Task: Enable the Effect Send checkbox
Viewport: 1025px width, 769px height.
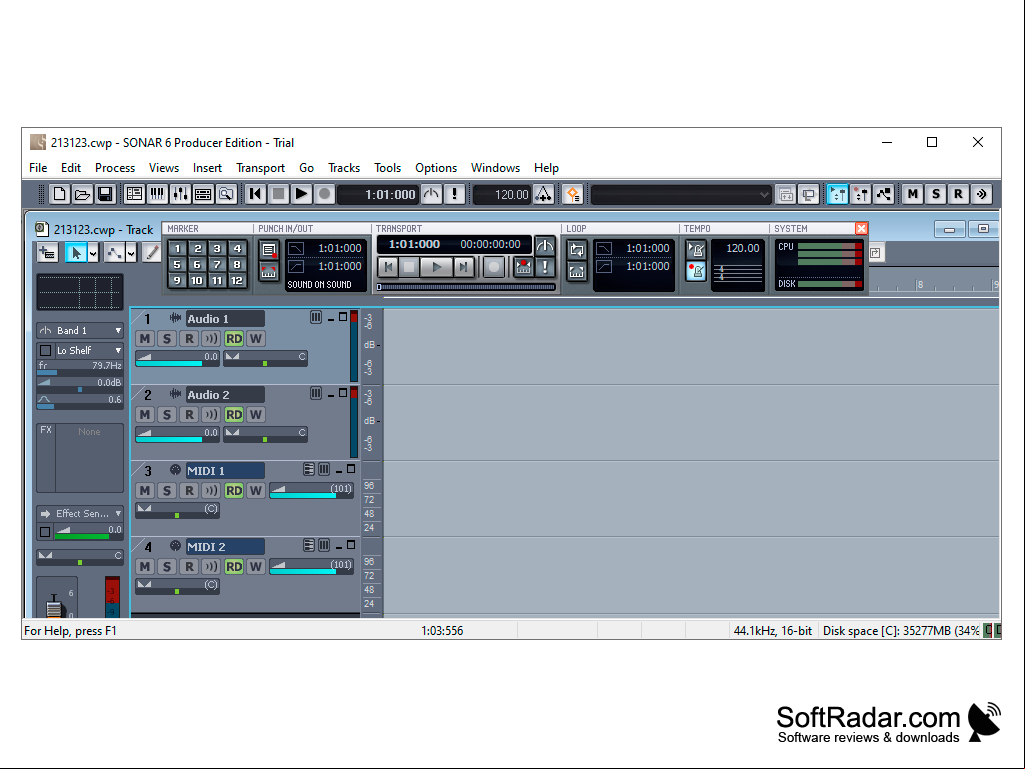Action: tap(44, 532)
